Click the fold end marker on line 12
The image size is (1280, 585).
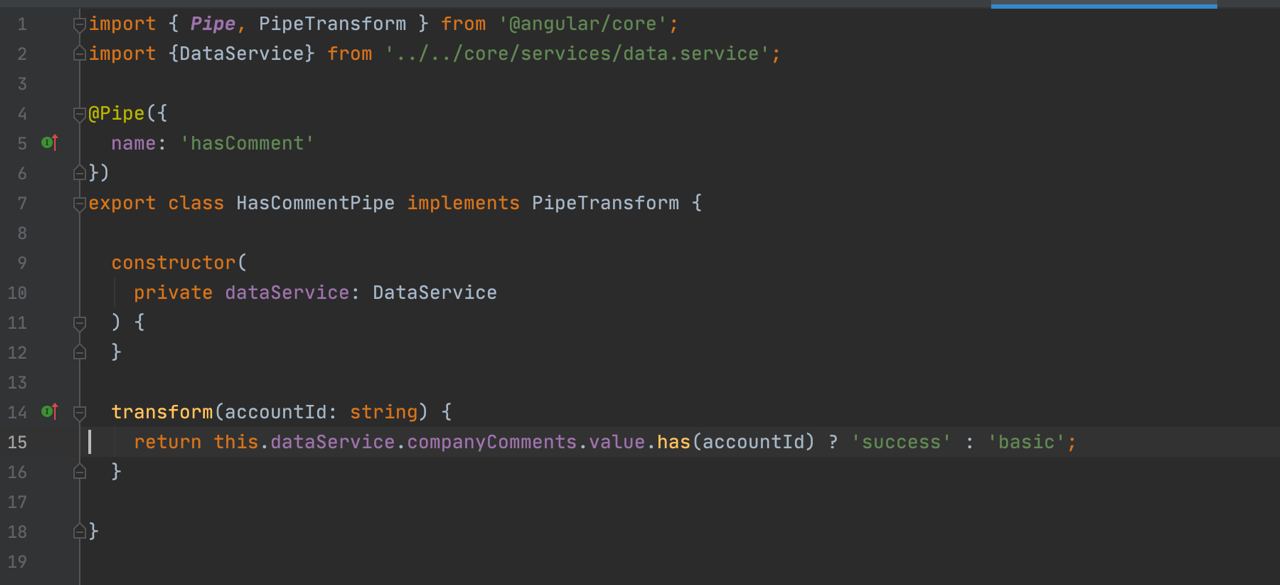[80, 352]
